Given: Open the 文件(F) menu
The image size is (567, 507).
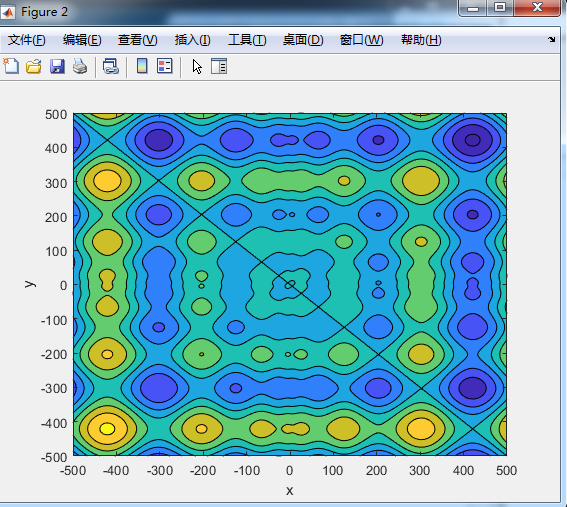Looking at the screenshot, I should tap(27, 40).
